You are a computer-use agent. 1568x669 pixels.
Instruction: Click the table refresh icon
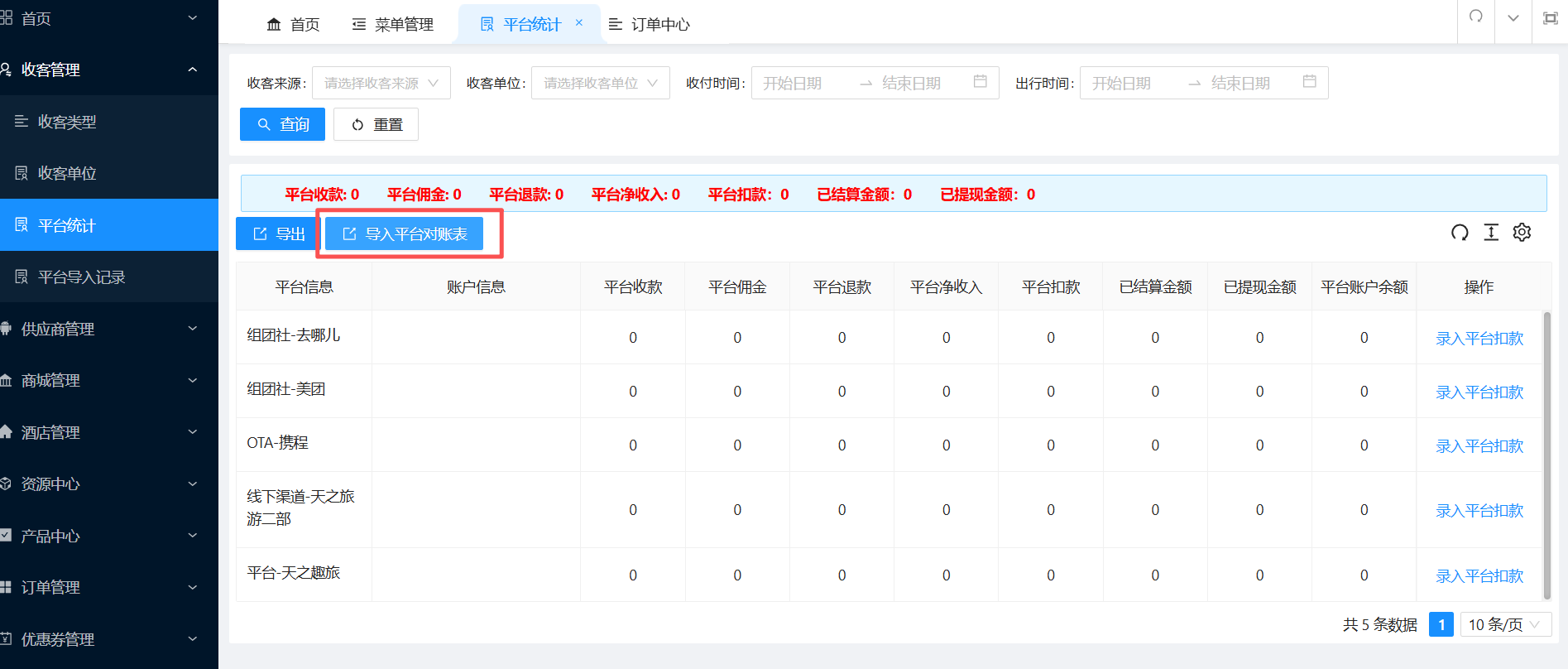click(1460, 233)
